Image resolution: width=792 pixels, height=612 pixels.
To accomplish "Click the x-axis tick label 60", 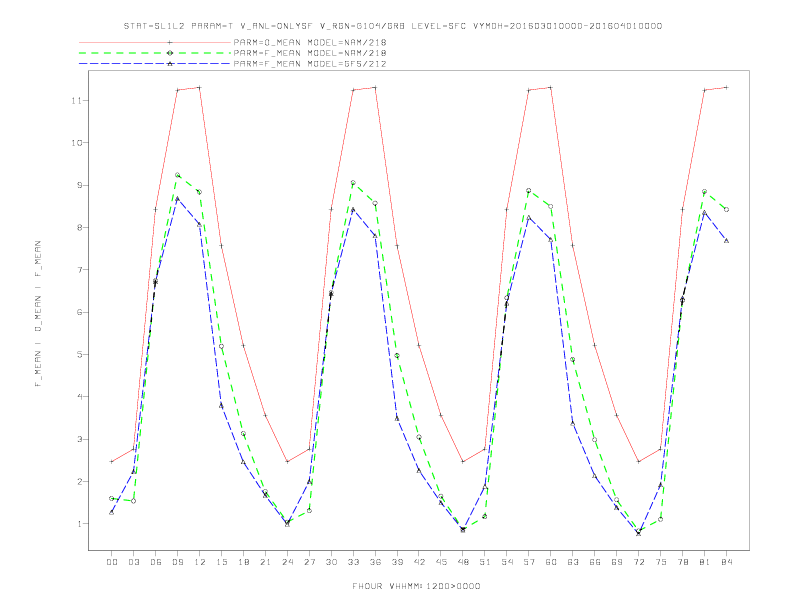I will click(x=551, y=562).
